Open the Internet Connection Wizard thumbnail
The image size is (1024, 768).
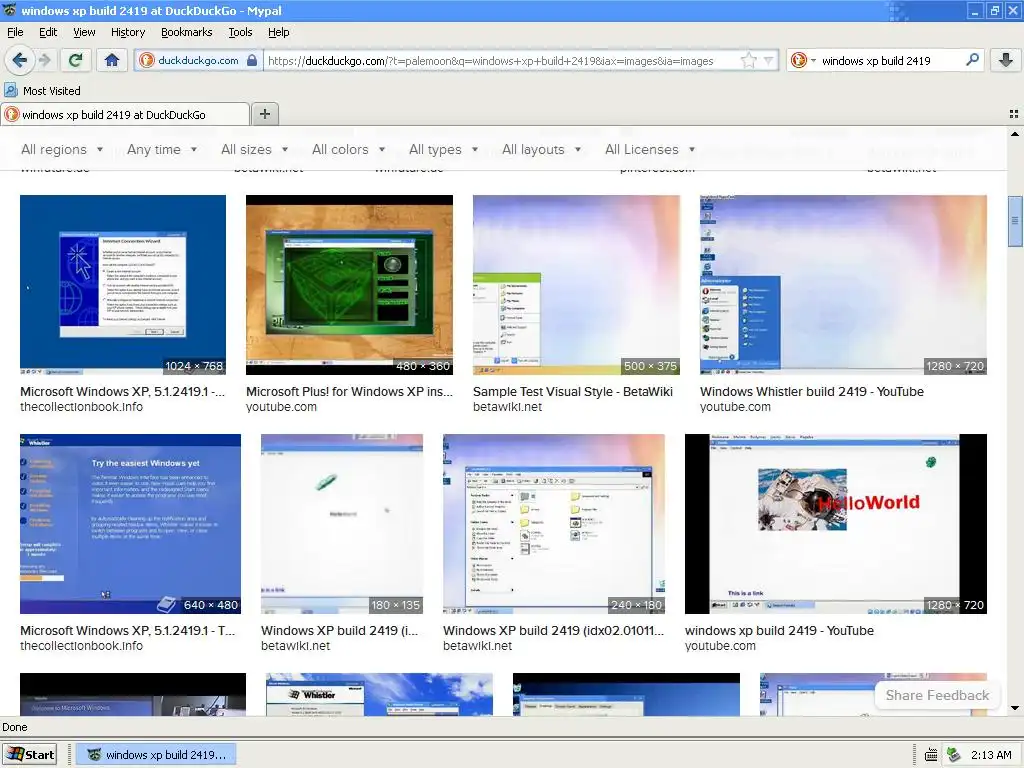(123, 285)
